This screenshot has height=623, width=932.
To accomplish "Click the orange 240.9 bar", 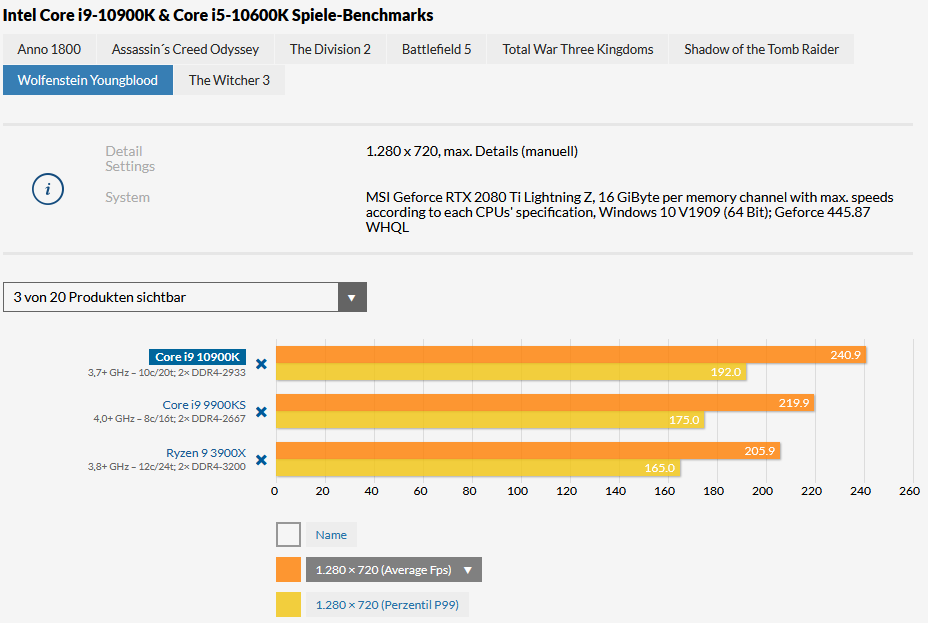I will [571, 355].
